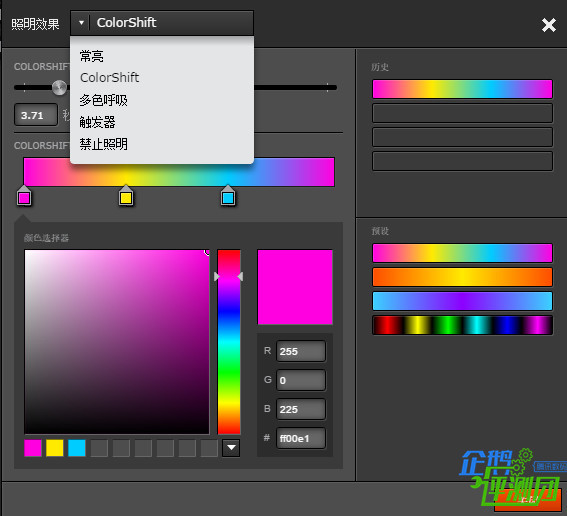Apply the blue-purple gradient preset
The height and width of the screenshot is (516, 567).
(x=462, y=301)
